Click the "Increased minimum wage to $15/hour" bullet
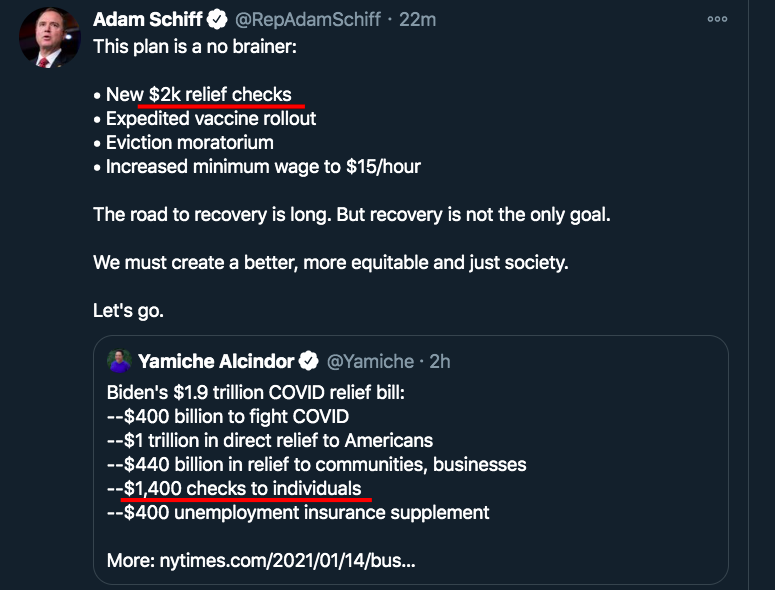The height and width of the screenshot is (590, 775). 263,167
